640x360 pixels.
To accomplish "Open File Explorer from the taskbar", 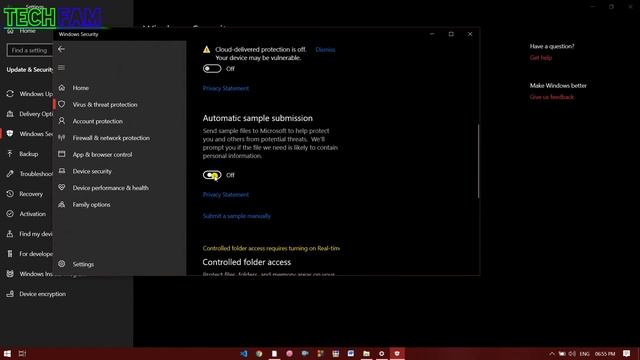I will click(x=366, y=353).
